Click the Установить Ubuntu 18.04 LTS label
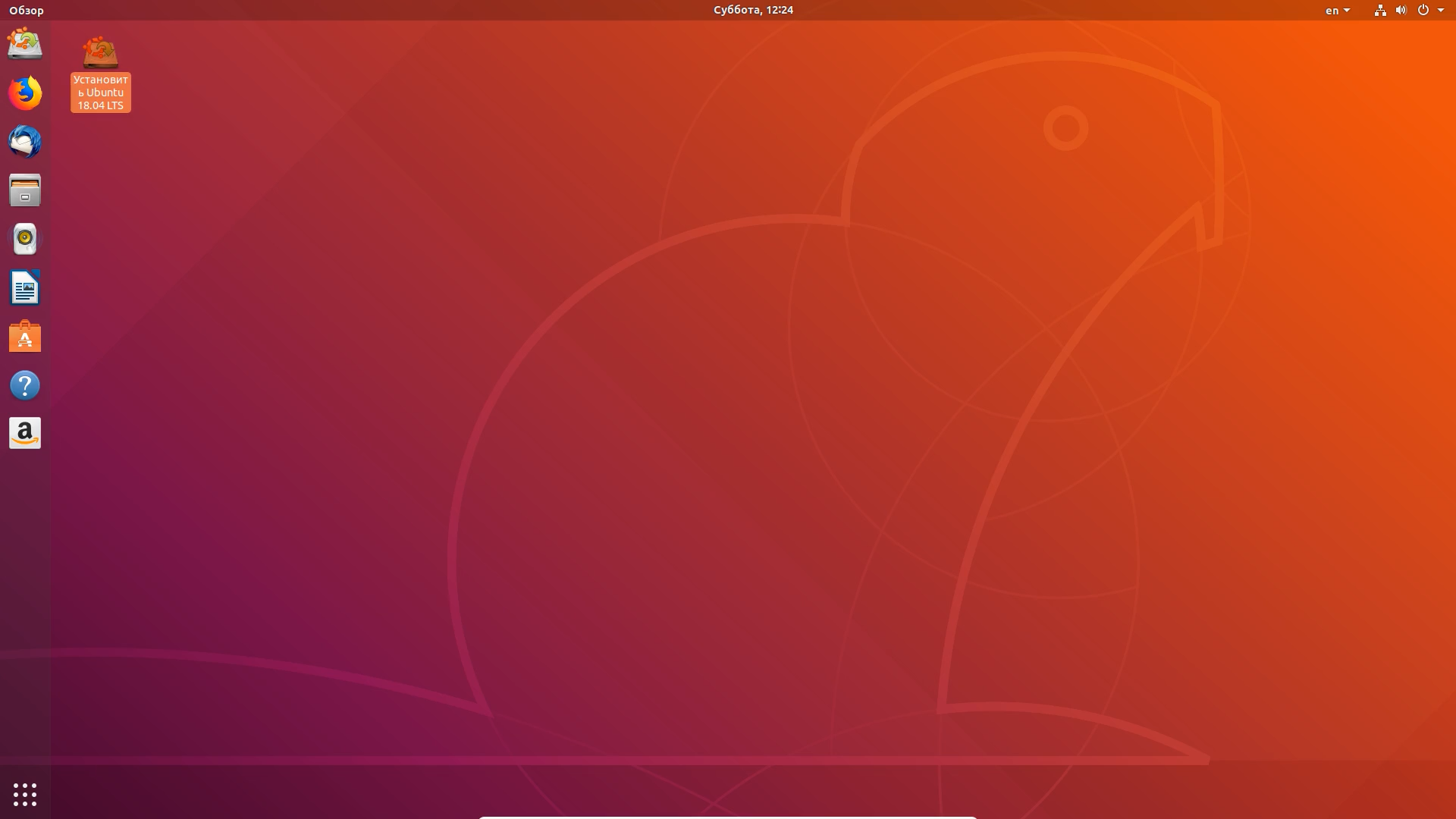This screenshot has height=819, width=1456. (101, 93)
